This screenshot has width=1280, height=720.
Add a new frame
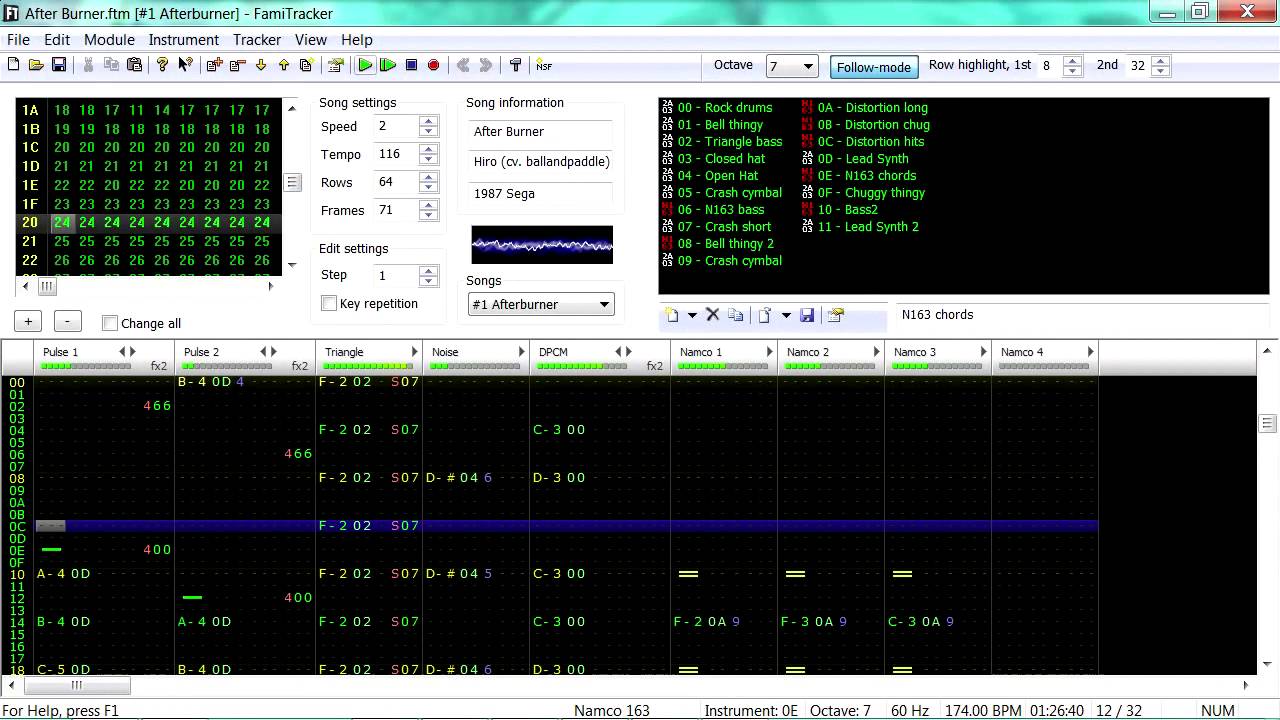pyautogui.click(x=214, y=65)
